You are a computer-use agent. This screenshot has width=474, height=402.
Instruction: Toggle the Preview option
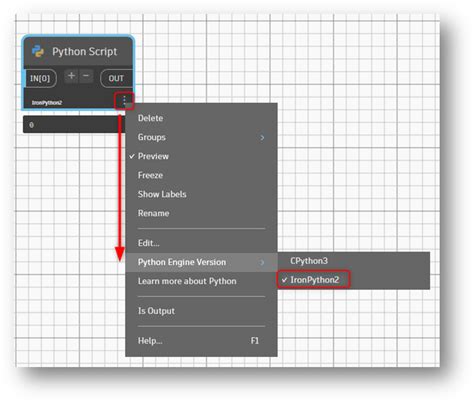point(201,156)
